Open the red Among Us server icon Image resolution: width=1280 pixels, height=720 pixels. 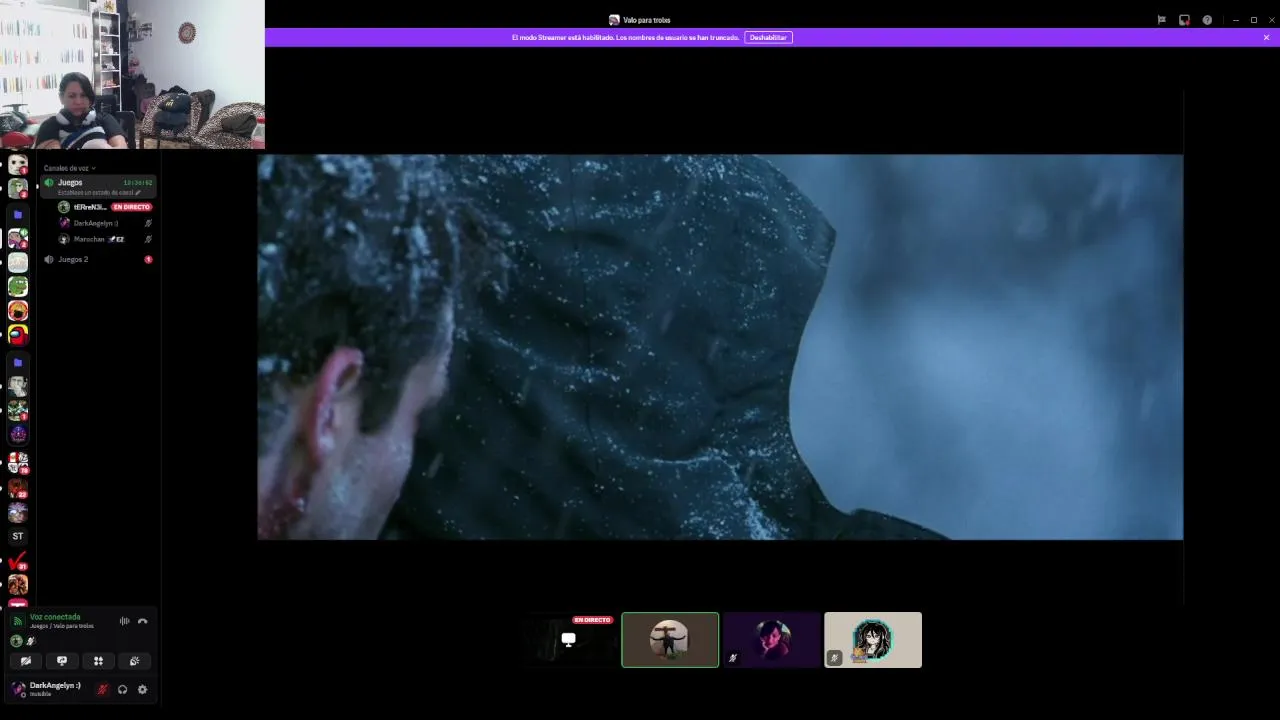coord(18,335)
